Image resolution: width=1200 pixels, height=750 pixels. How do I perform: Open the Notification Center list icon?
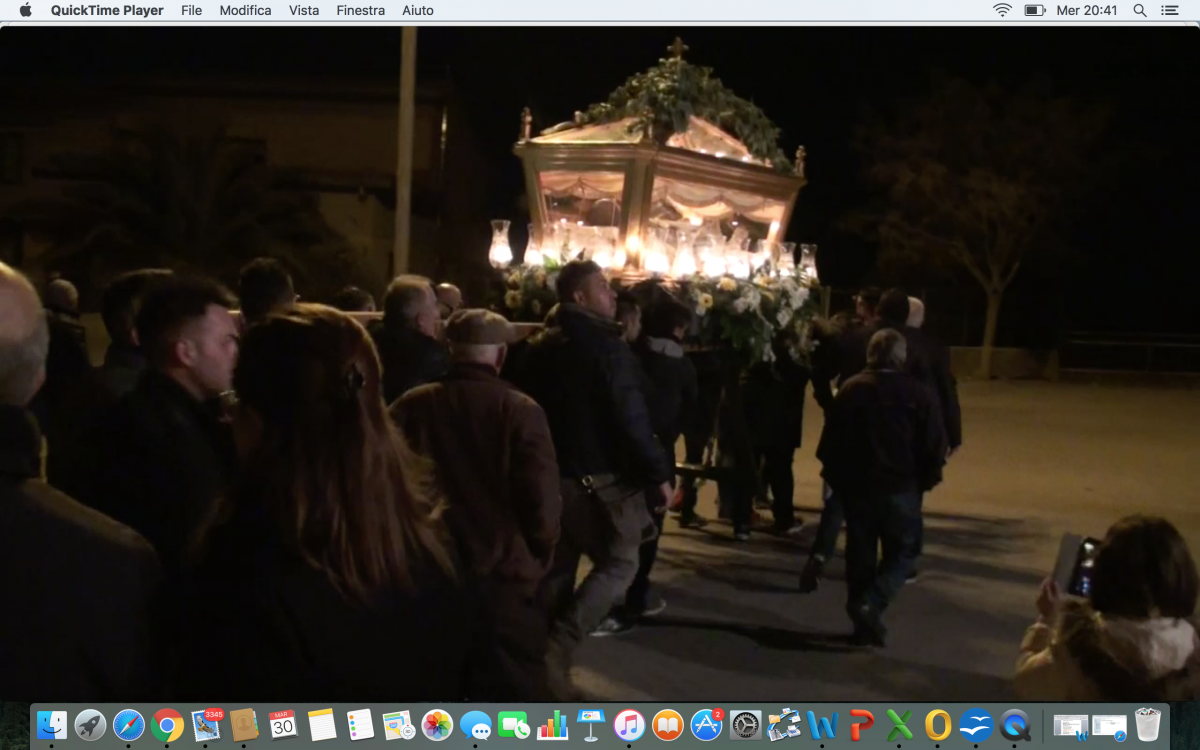coord(1170,10)
